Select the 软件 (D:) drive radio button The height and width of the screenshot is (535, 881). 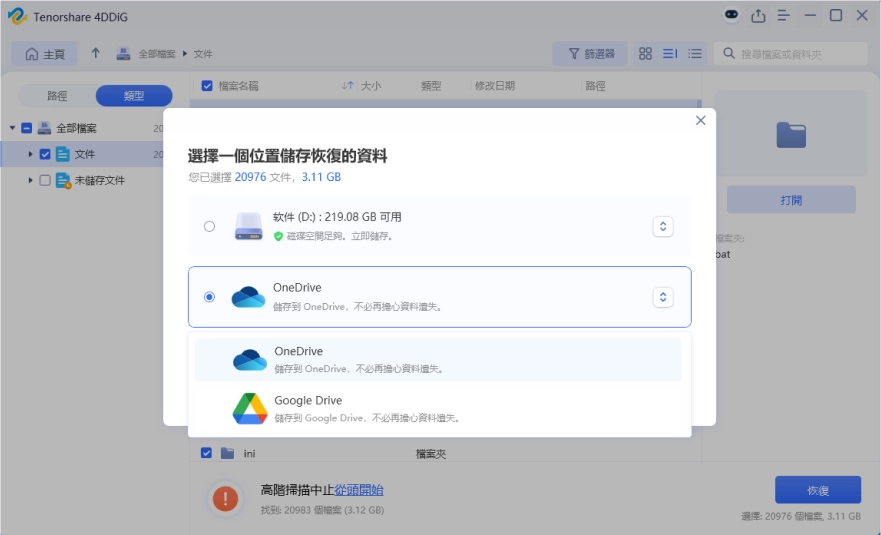209,226
